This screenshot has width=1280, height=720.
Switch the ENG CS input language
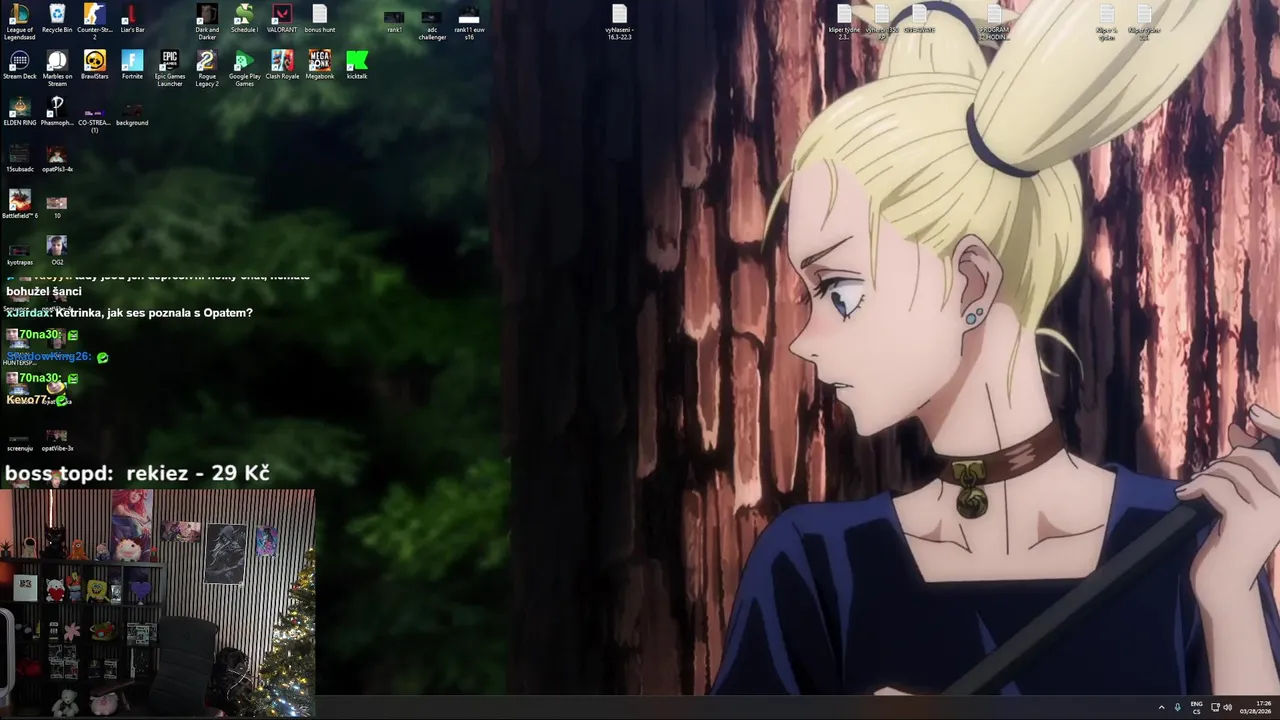[x=1197, y=707]
